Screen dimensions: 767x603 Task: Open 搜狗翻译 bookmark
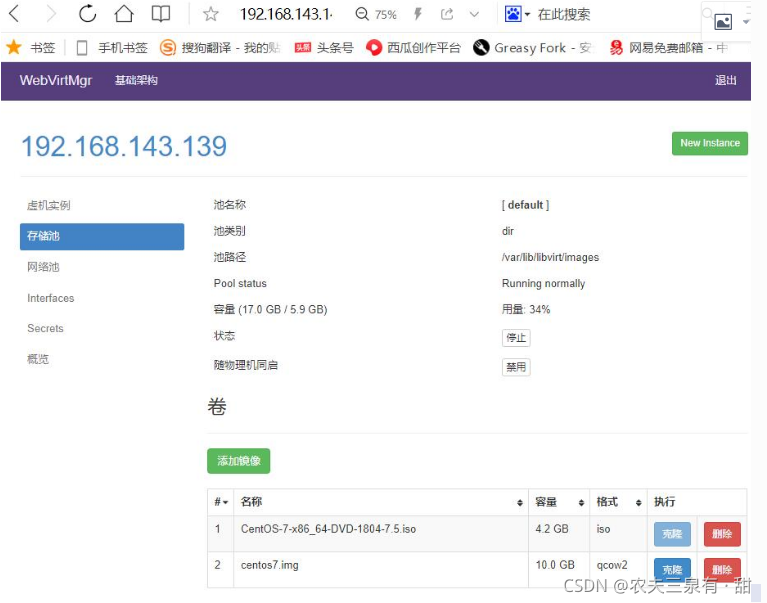tap(220, 48)
